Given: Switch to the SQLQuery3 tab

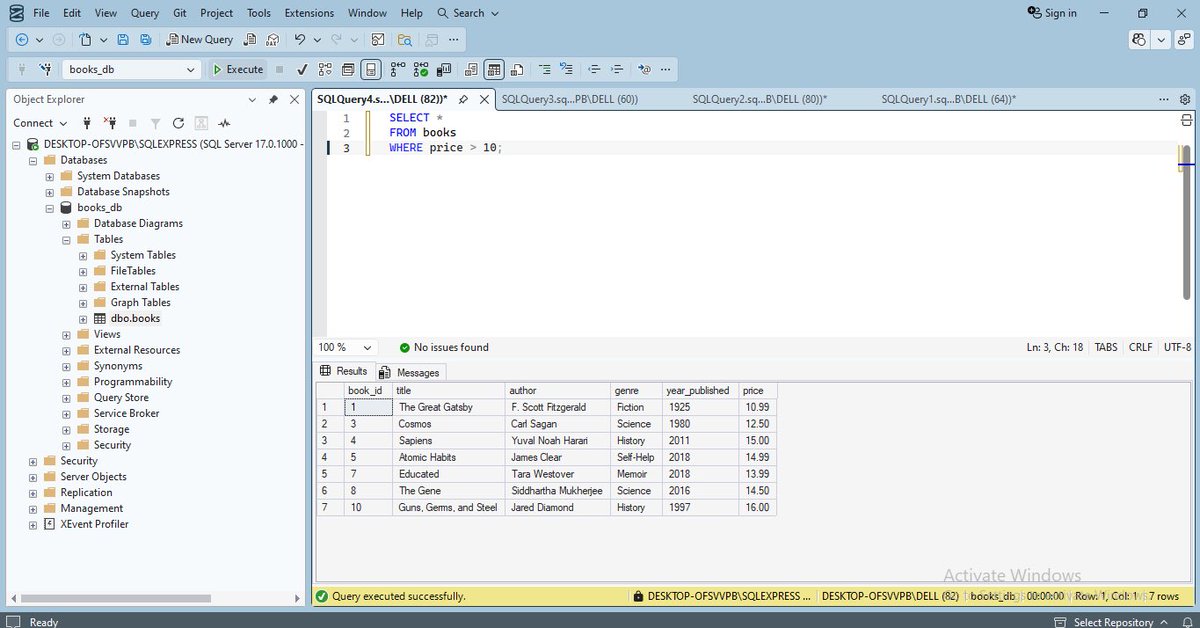Looking at the screenshot, I should (x=569, y=99).
